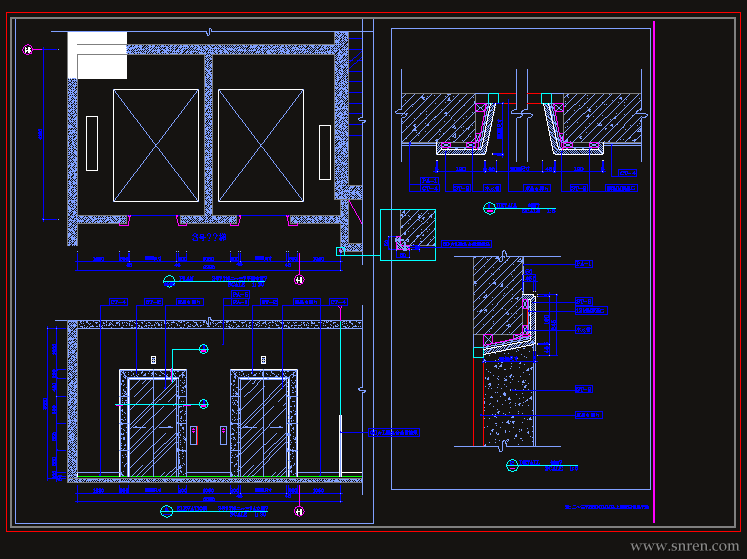This screenshot has width=747, height=559.
Task: Click the upper DETAIL title bubble
Action: (489, 208)
